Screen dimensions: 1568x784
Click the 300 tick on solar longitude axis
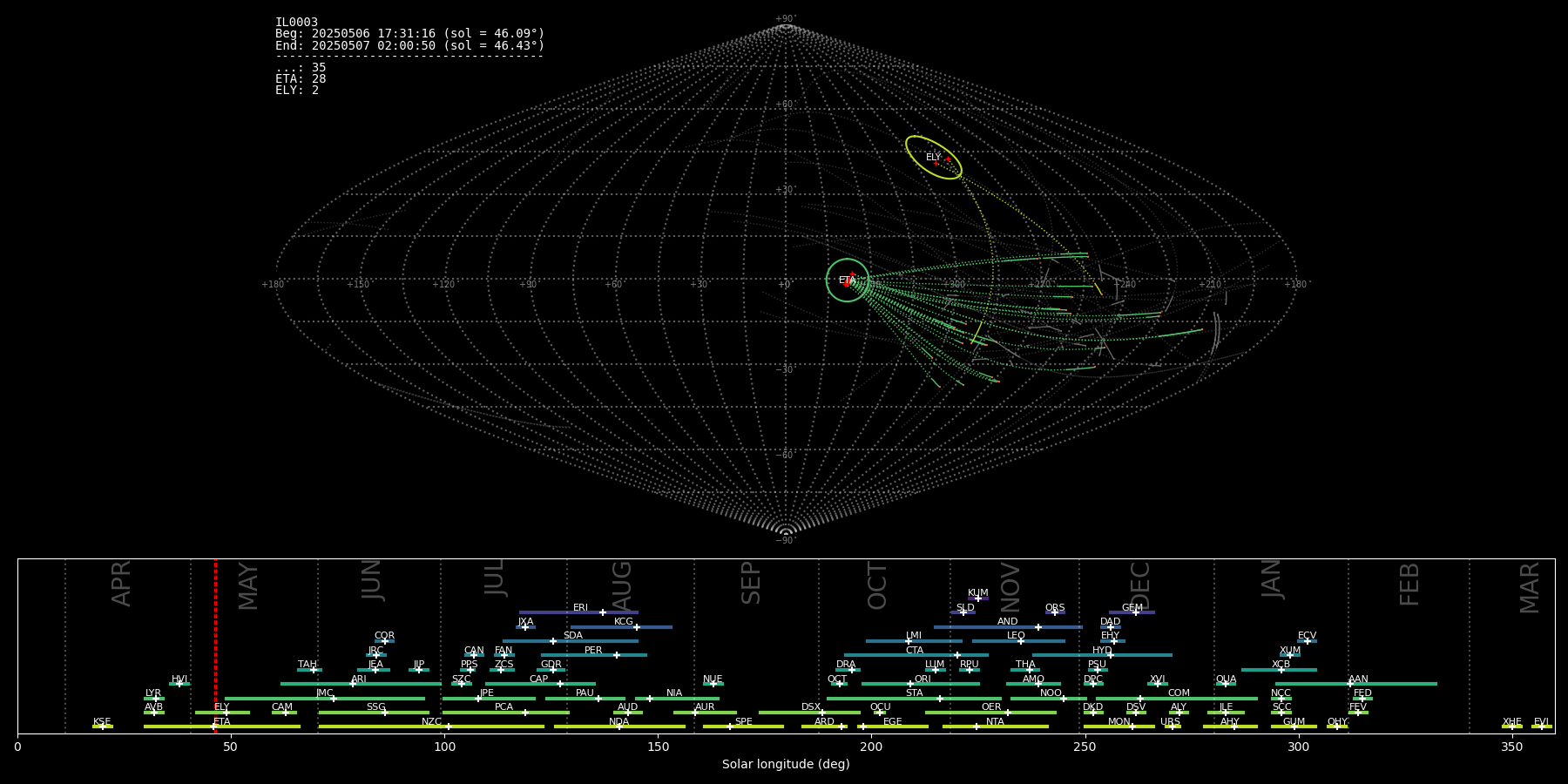[1298, 747]
